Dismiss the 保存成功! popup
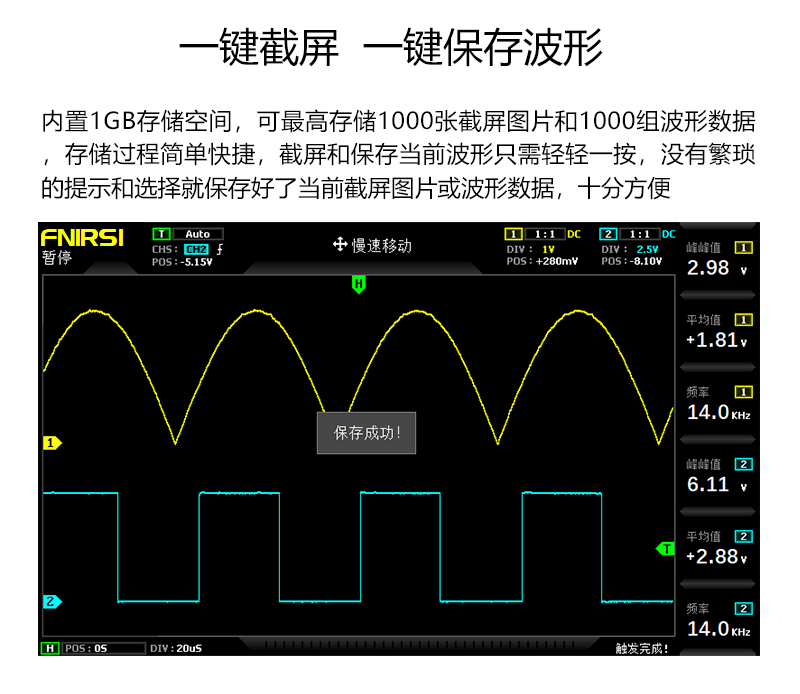This screenshot has width=800, height=694. (x=366, y=433)
